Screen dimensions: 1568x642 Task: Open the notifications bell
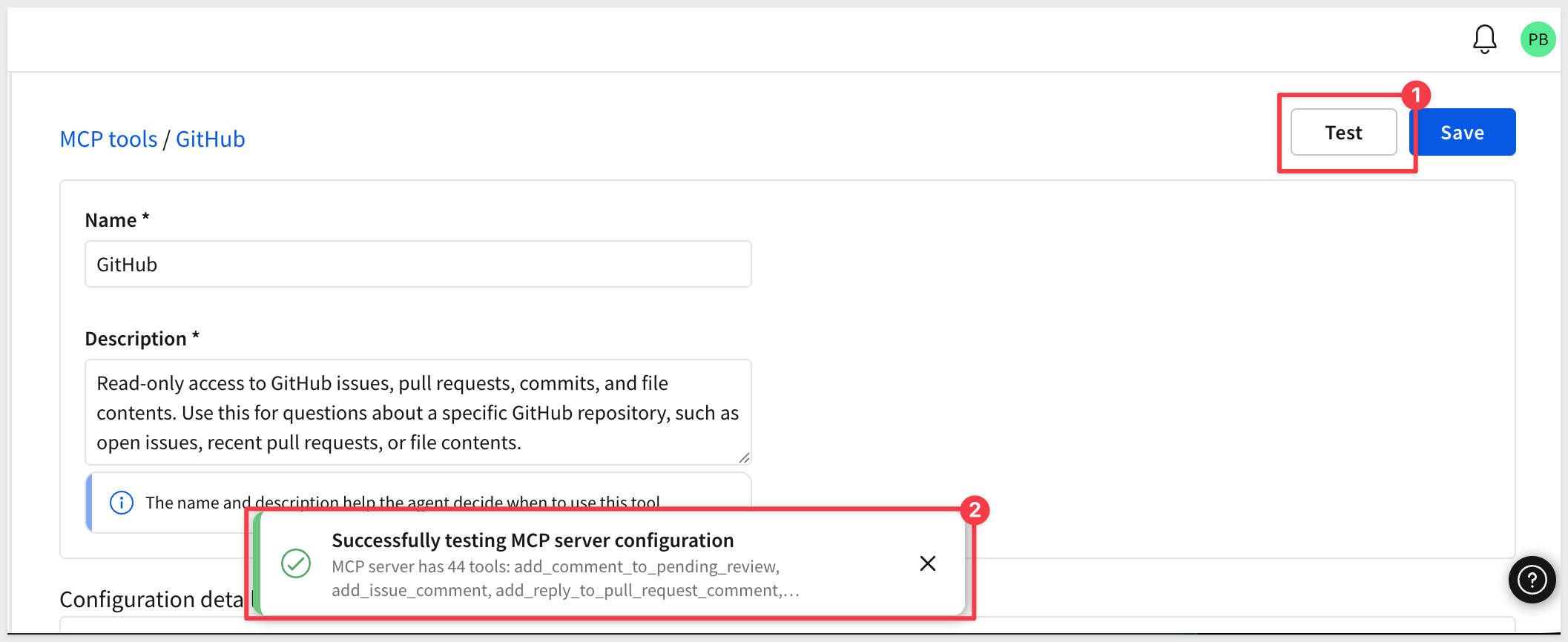pyautogui.click(x=1484, y=39)
